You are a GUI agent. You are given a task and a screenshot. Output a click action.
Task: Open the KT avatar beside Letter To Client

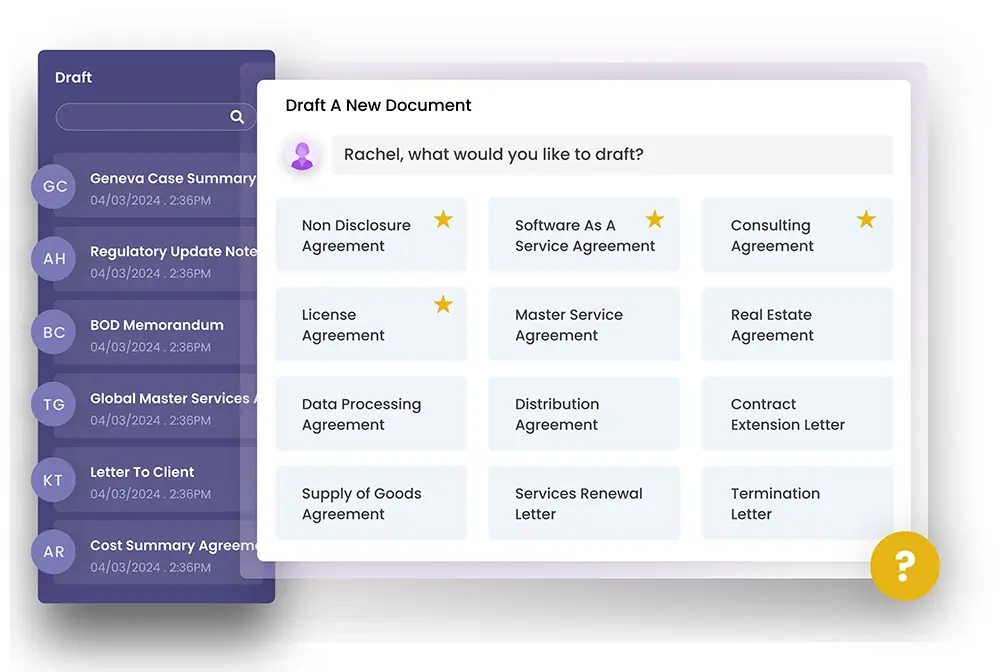(x=53, y=479)
